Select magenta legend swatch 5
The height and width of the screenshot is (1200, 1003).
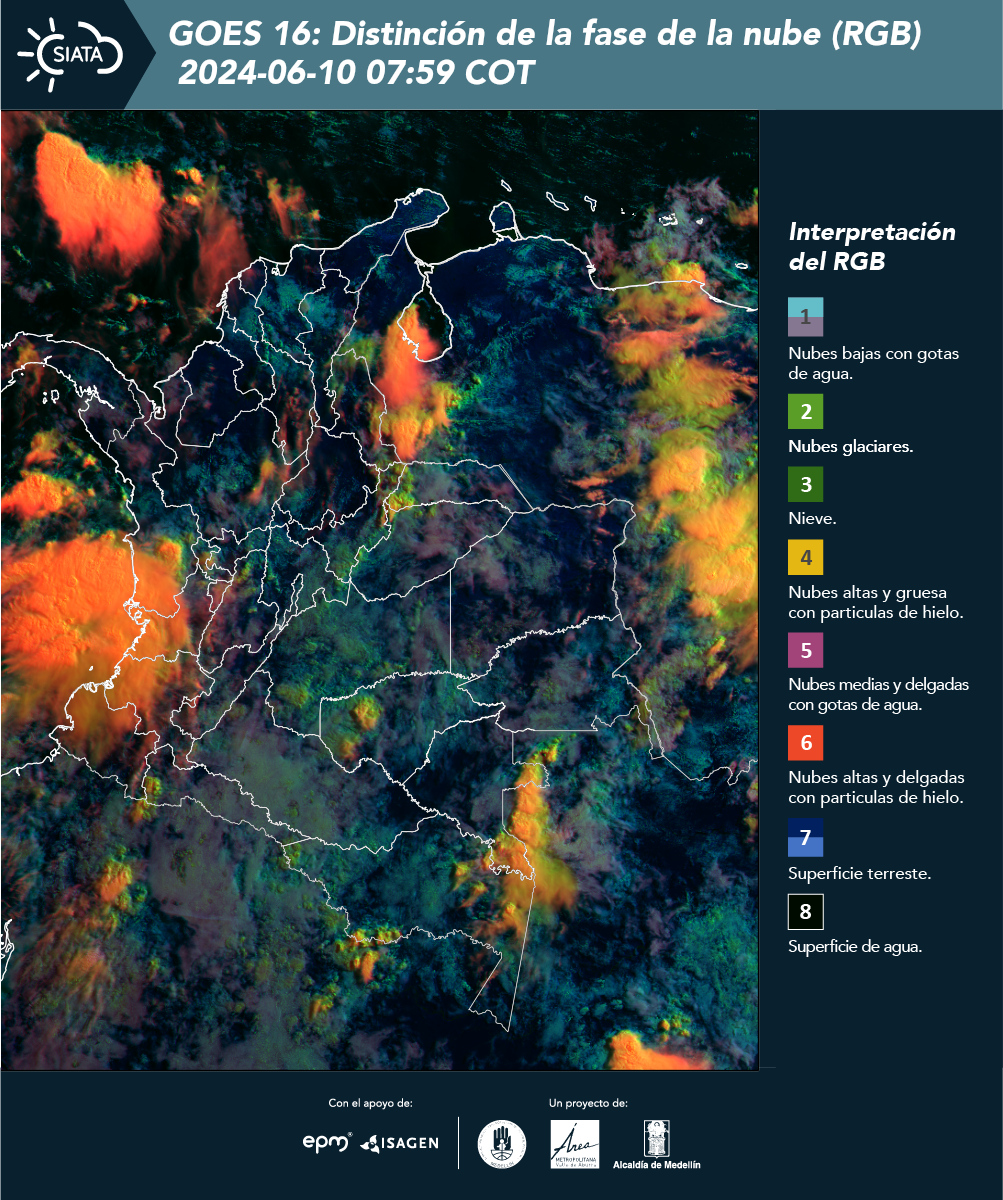click(x=805, y=650)
